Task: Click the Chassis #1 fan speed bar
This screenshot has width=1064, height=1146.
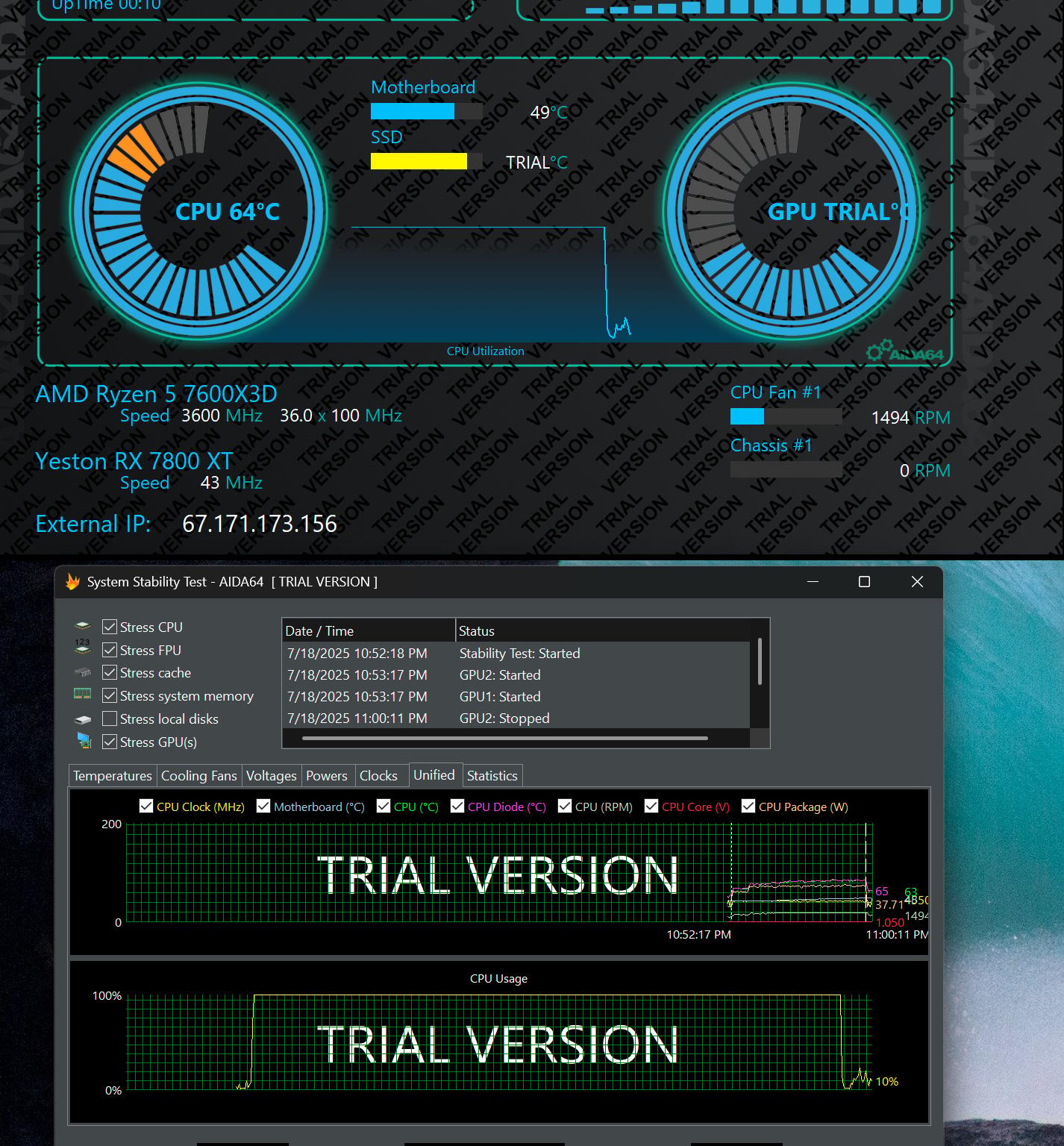Action: coord(786,469)
